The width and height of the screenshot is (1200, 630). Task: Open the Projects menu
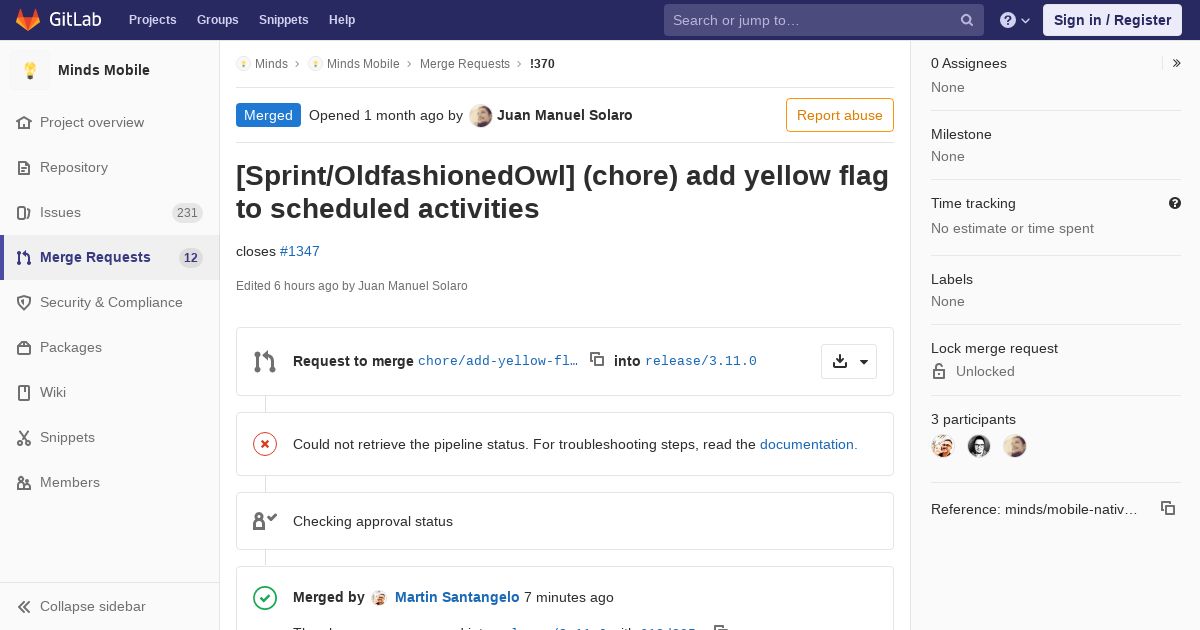point(152,20)
